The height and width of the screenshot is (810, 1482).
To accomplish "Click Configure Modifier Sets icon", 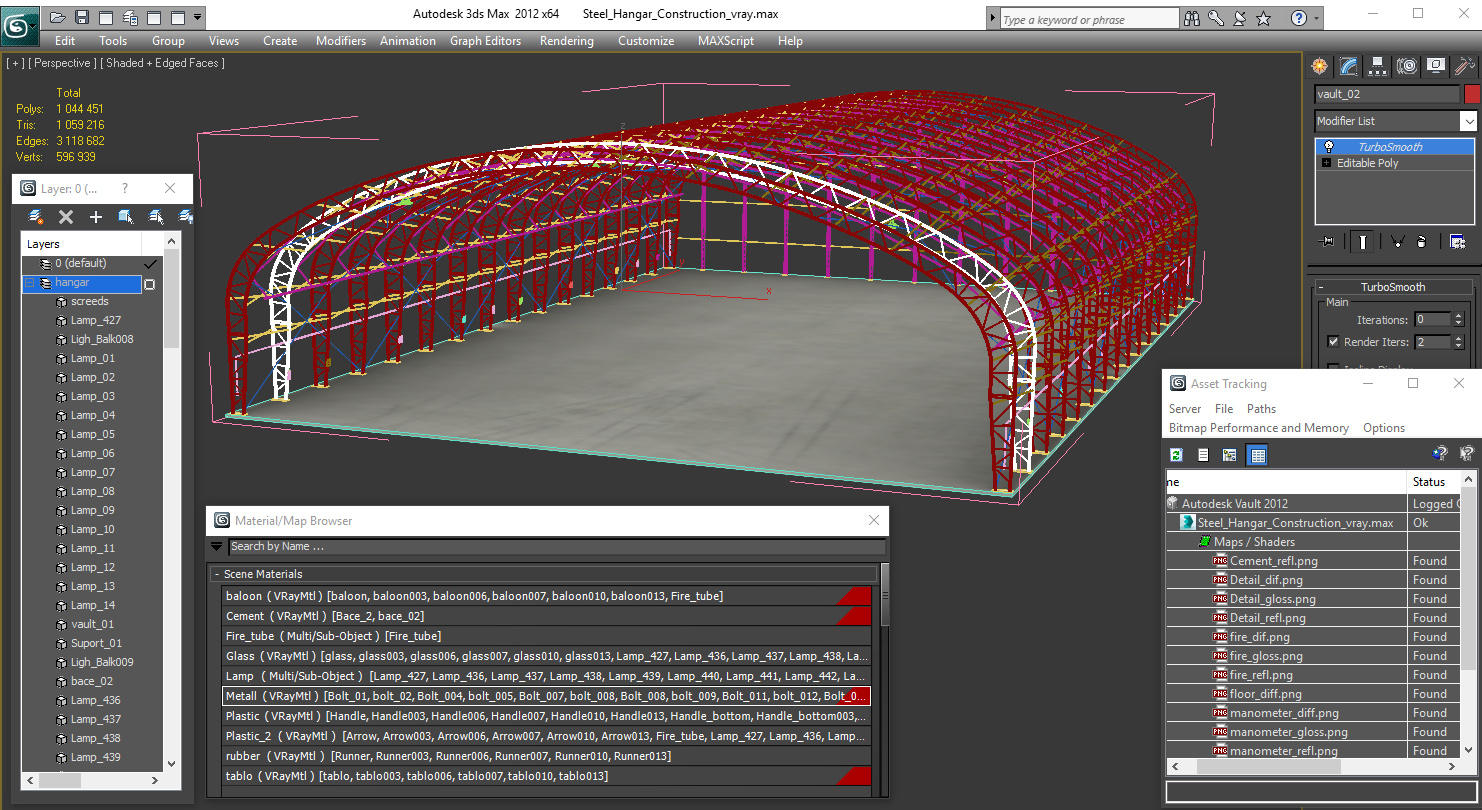I will (x=1457, y=241).
